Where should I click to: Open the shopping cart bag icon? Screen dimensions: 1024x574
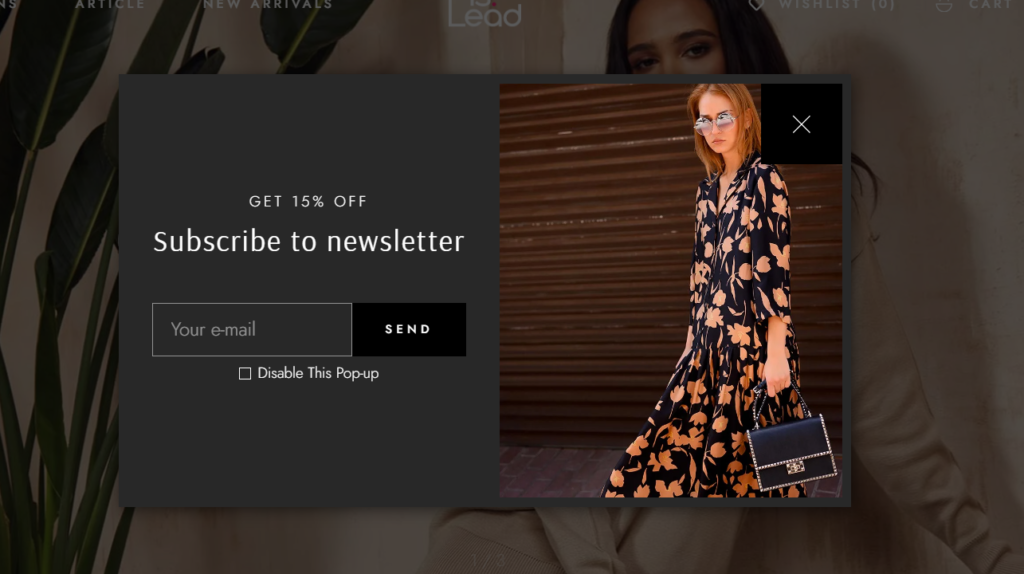click(944, 5)
